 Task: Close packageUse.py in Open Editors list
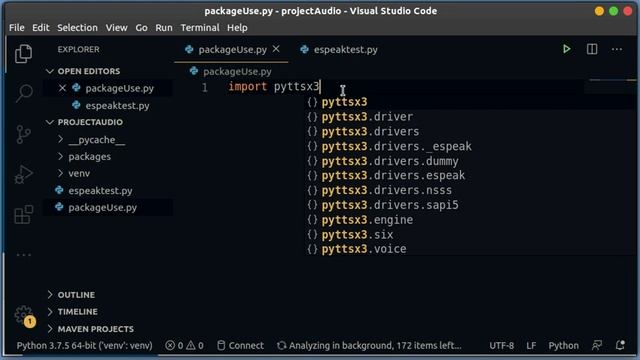(x=62, y=88)
